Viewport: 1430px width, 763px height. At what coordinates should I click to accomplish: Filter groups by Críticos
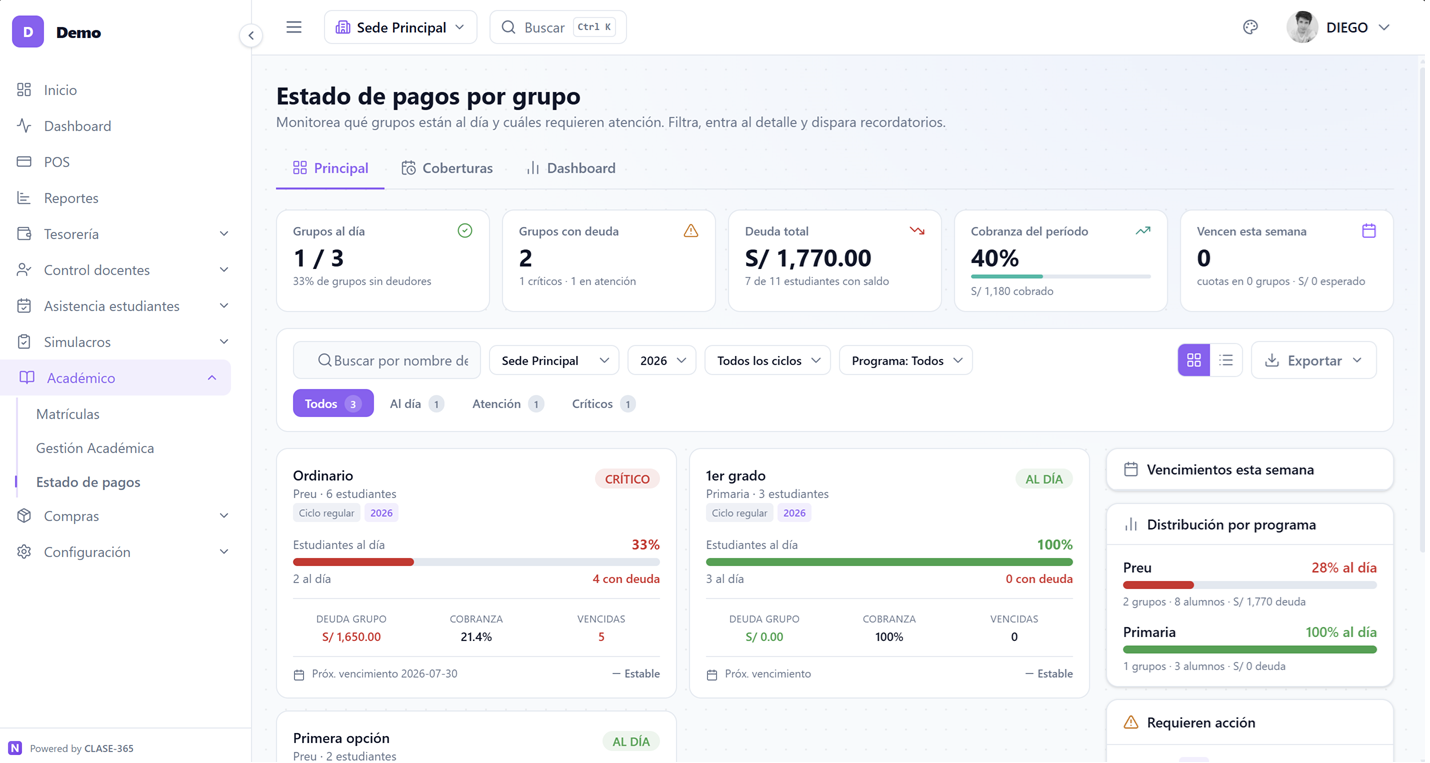[603, 404]
